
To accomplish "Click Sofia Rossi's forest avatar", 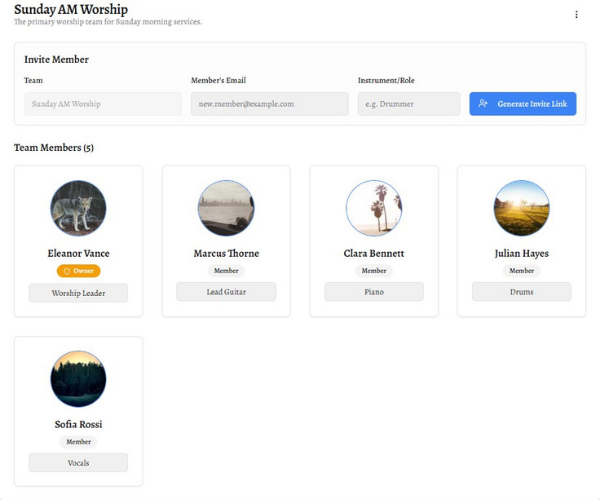I will click(x=78, y=379).
